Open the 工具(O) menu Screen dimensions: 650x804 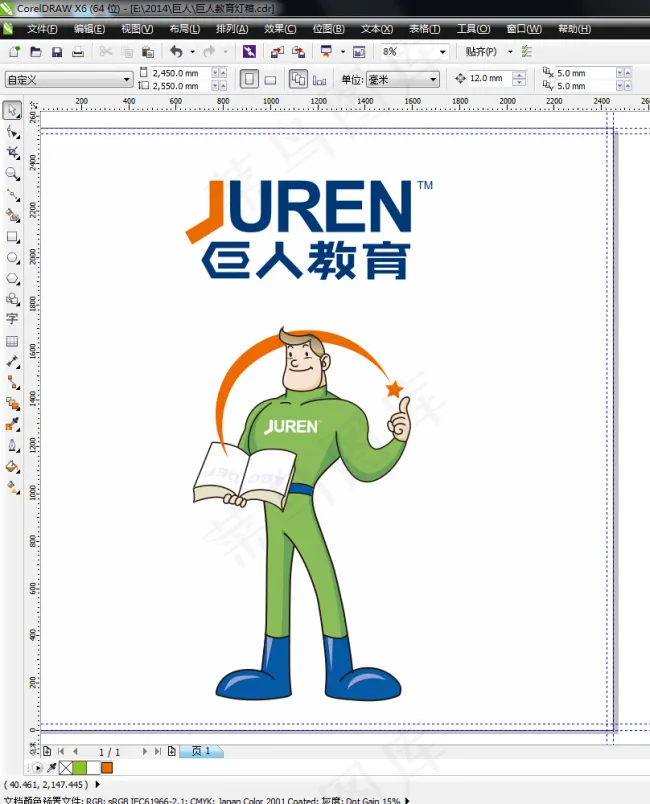point(473,29)
